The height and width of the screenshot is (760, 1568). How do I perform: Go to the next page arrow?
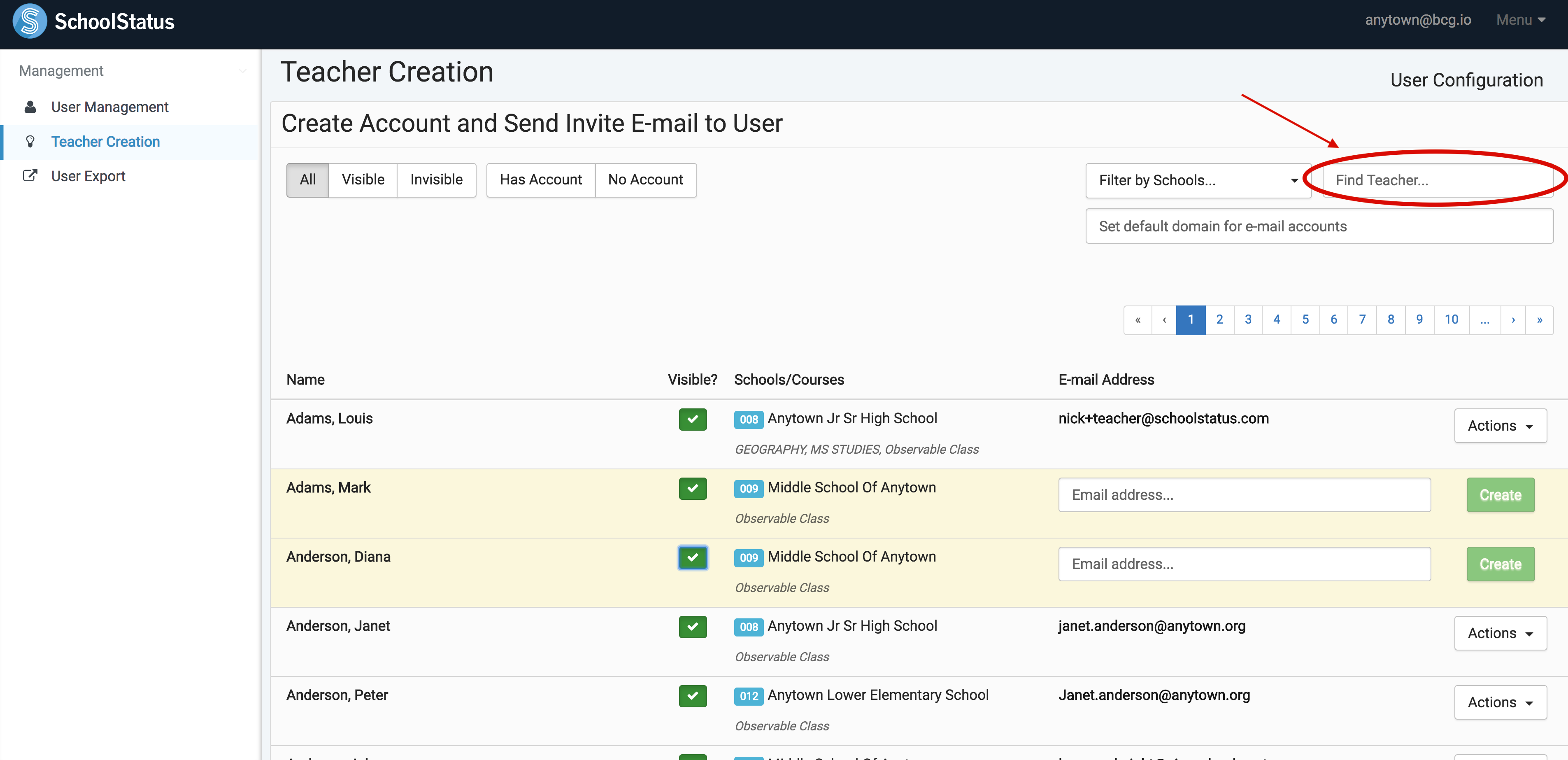pyautogui.click(x=1513, y=320)
